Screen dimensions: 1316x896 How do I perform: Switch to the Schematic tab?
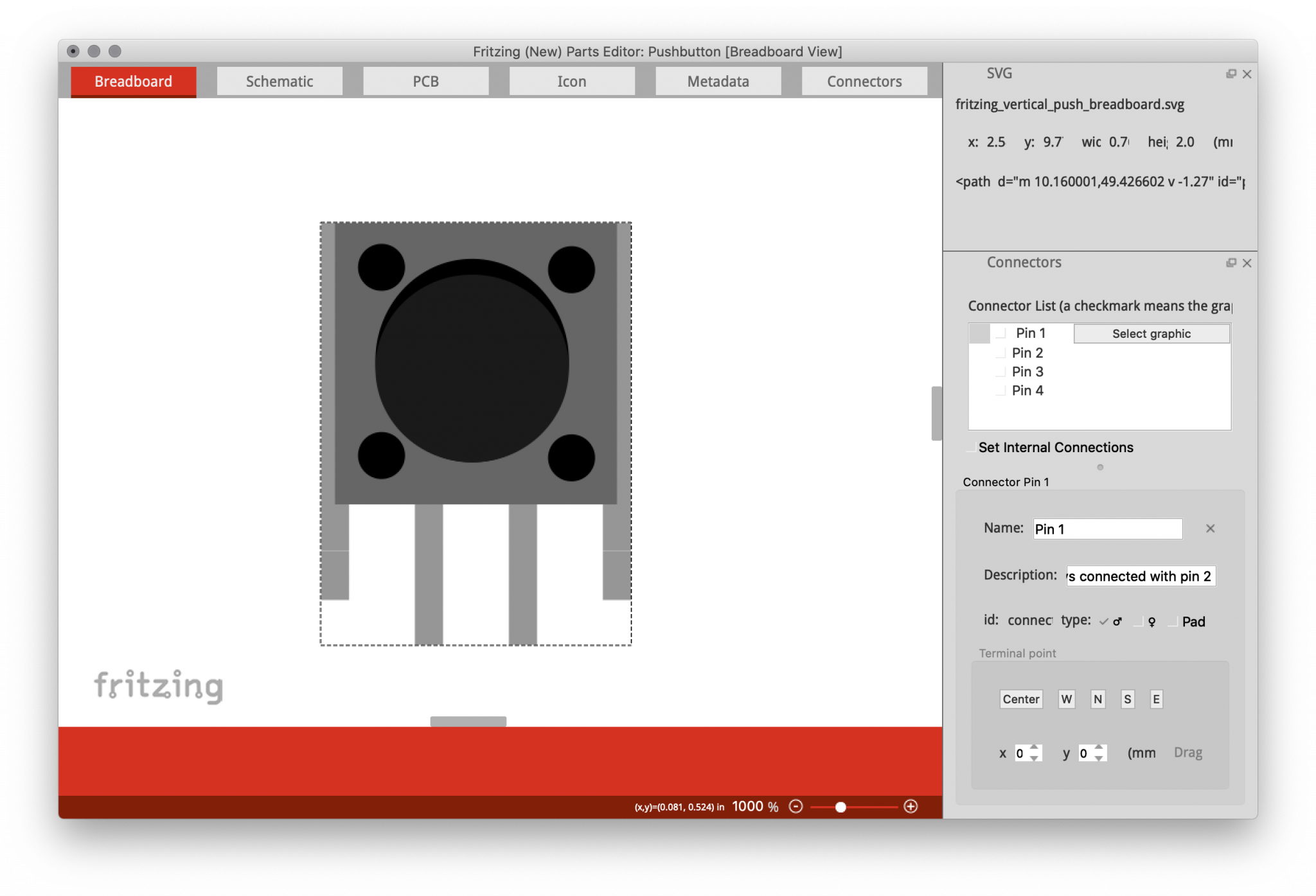pyautogui.click(x=280, y=82)
